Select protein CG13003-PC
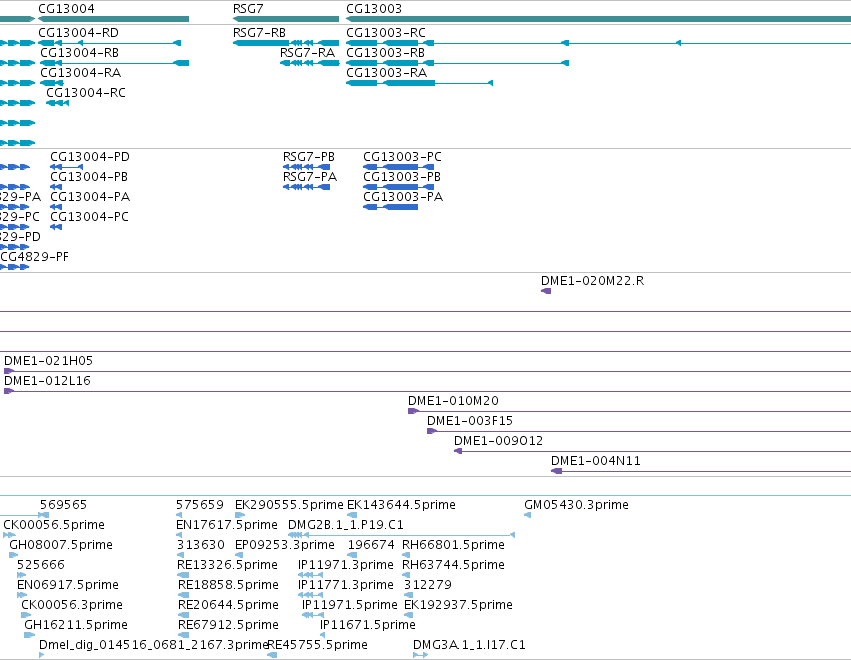The width and height of the screenshot is (851, 660). click(x=402, y=157)
